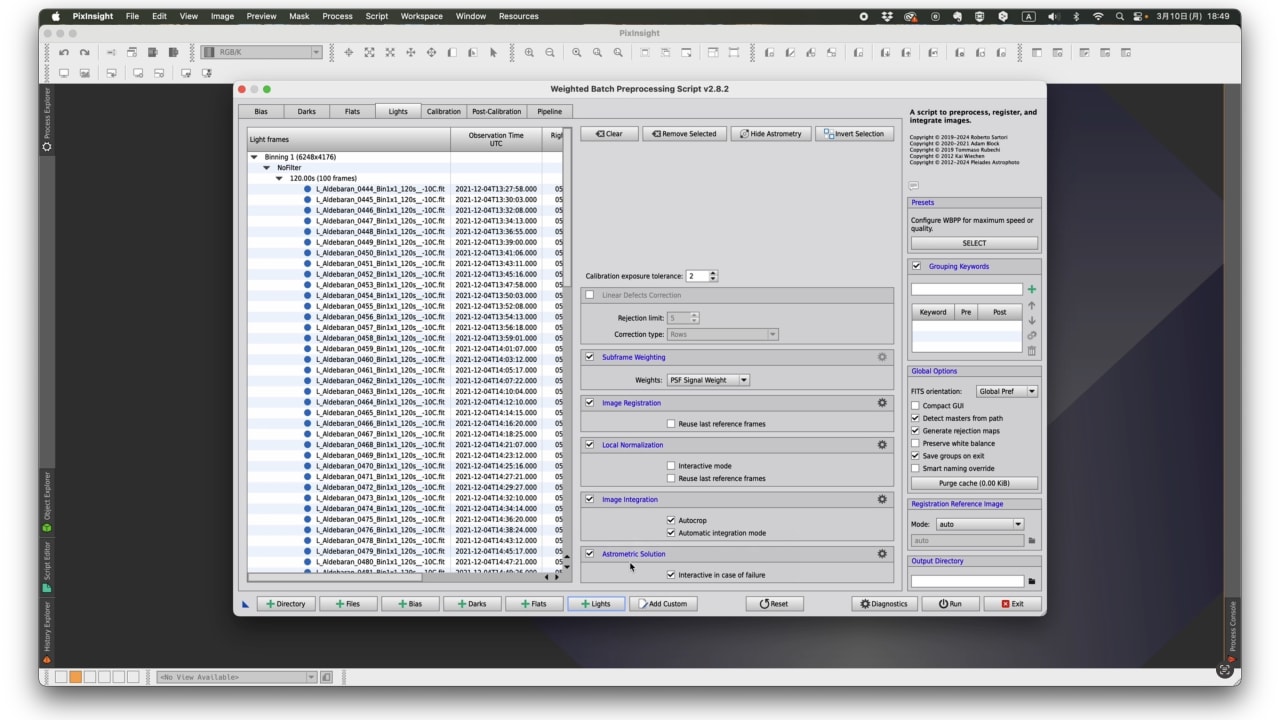
Task: Open Subframe Weighting settings gear
Action: click(882, 357)
